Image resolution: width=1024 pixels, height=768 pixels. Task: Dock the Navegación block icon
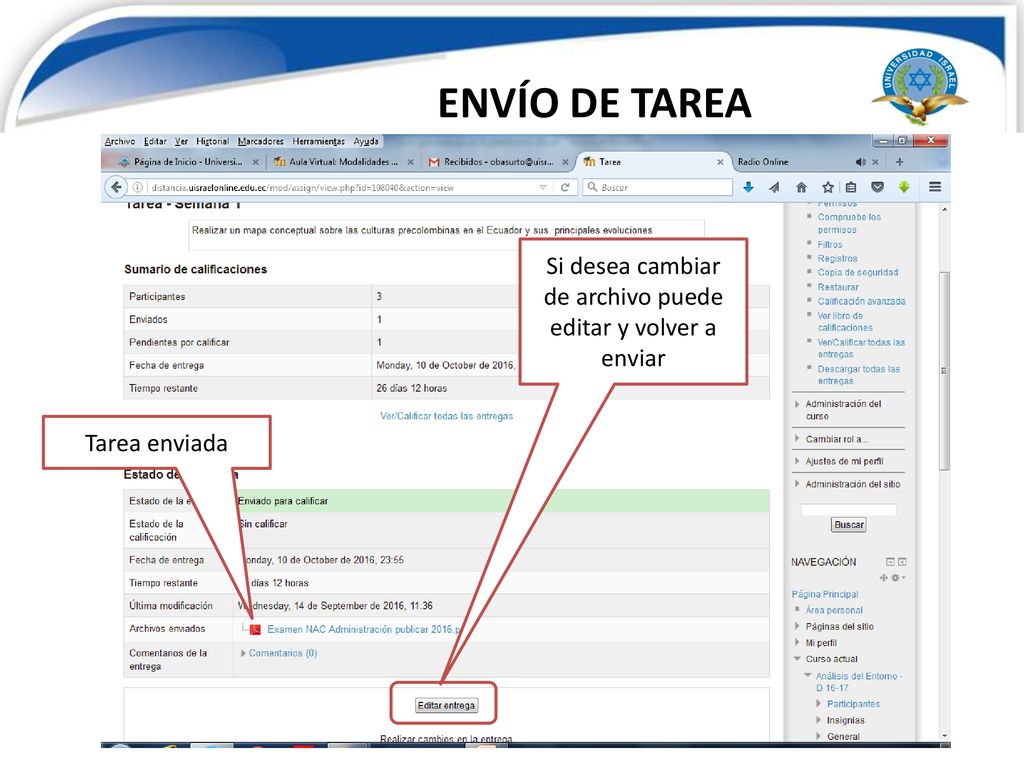tap(903, 562)
